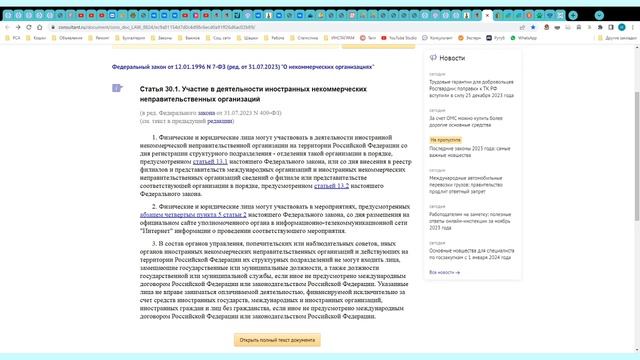This screenshot has height=360, width=640.
Task: Open the browser side panel icon
Action: [x=611, y=27]
